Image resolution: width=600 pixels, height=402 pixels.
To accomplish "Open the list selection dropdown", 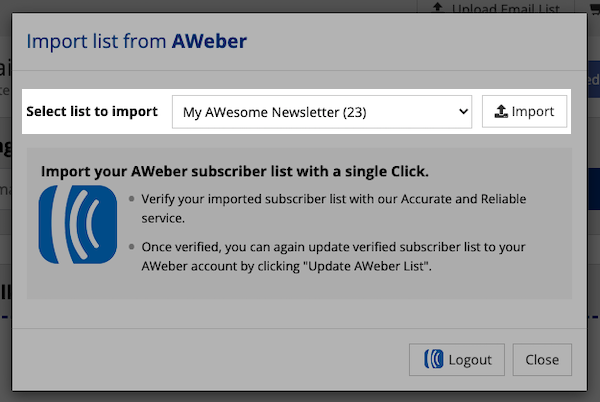I will point(321,112).
